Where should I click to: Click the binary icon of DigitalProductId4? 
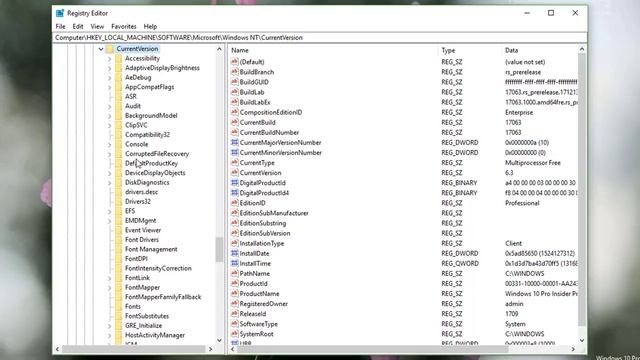[x=234, y=193]
